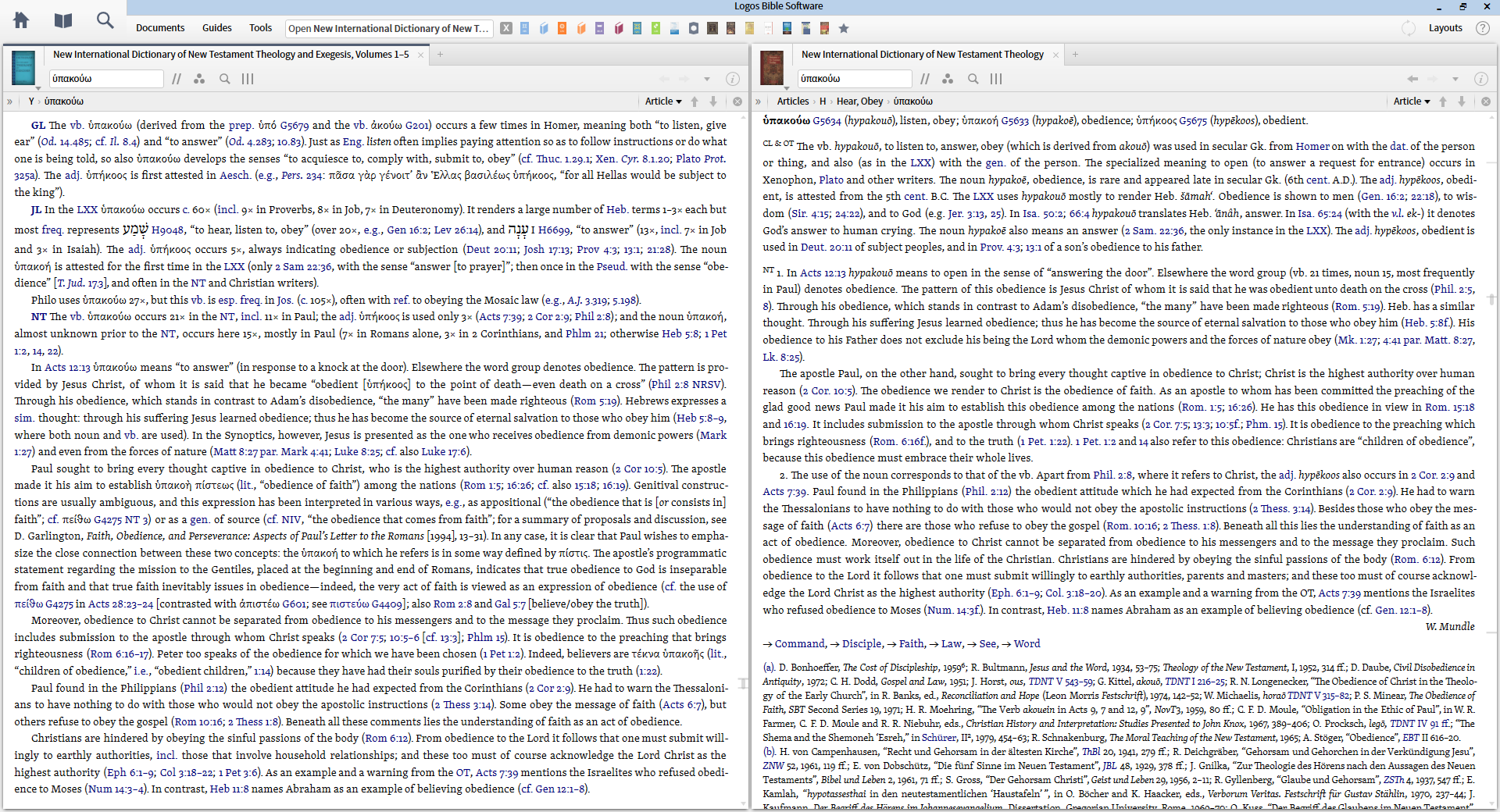Click Hear, Obey breadcrumb in right panel
The image size is (1500, 812).
(859, 101)
